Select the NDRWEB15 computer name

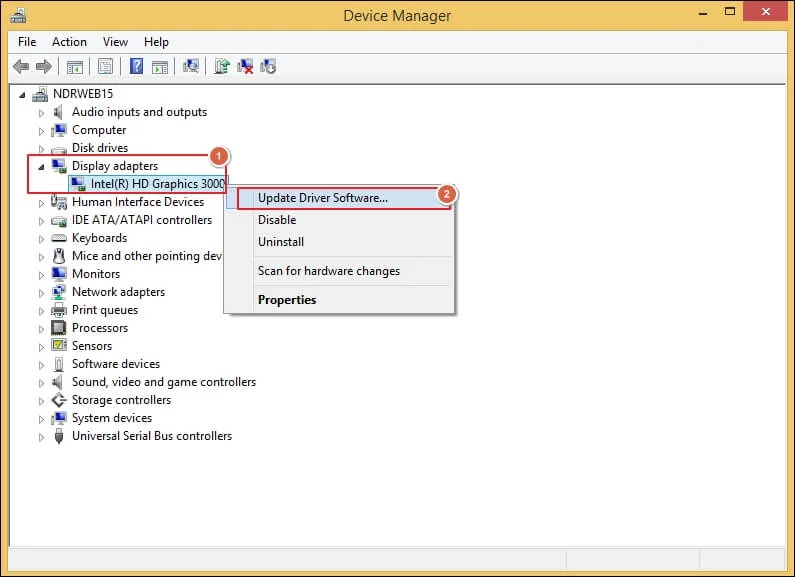coord(83,94)
